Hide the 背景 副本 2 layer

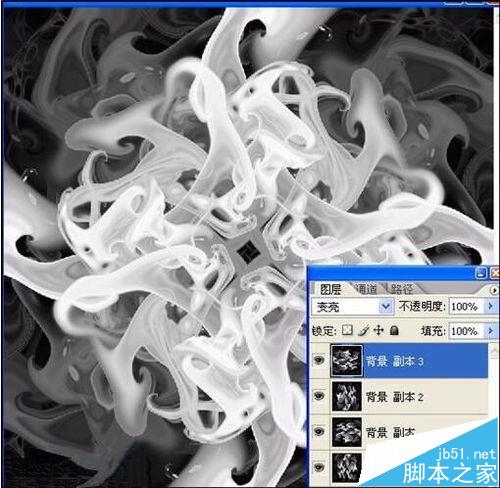point(319,396)
